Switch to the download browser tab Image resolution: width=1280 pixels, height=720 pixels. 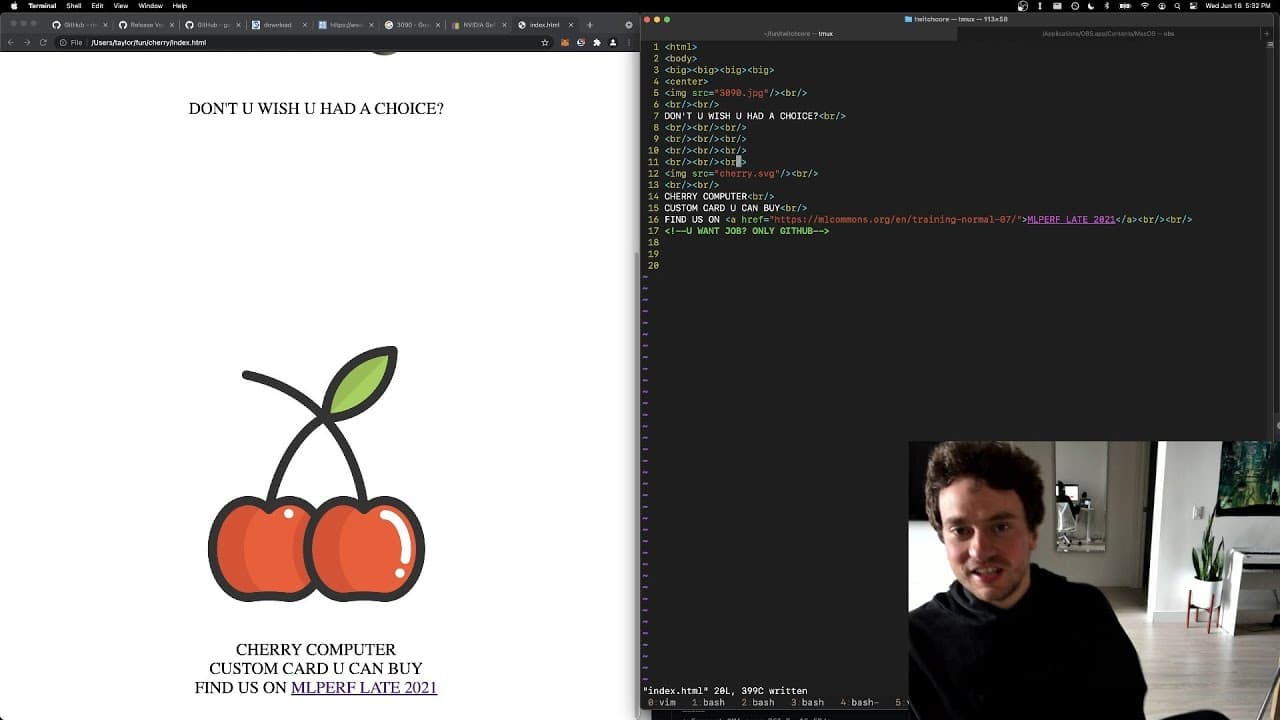[x=277, y=25]
